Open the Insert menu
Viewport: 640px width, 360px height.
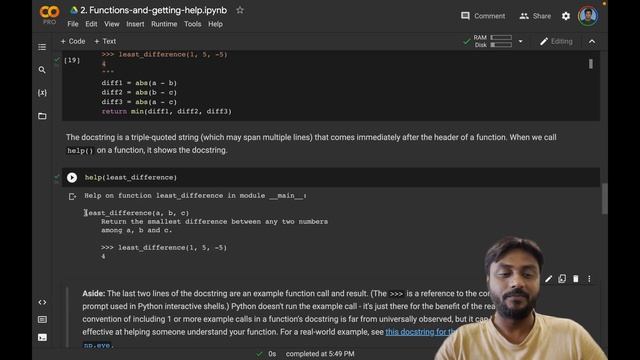point(135,24)
